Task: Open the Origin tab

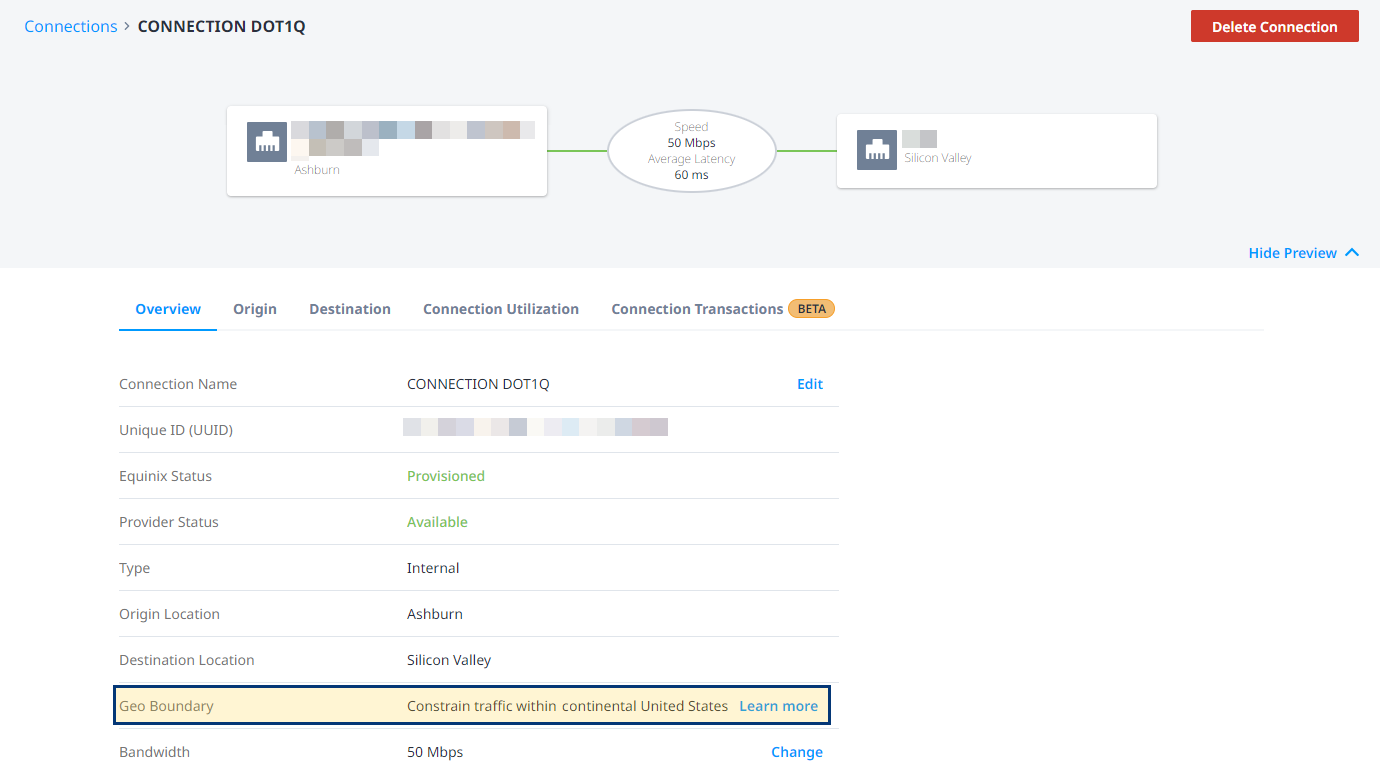Action: (x=255, y=309)
